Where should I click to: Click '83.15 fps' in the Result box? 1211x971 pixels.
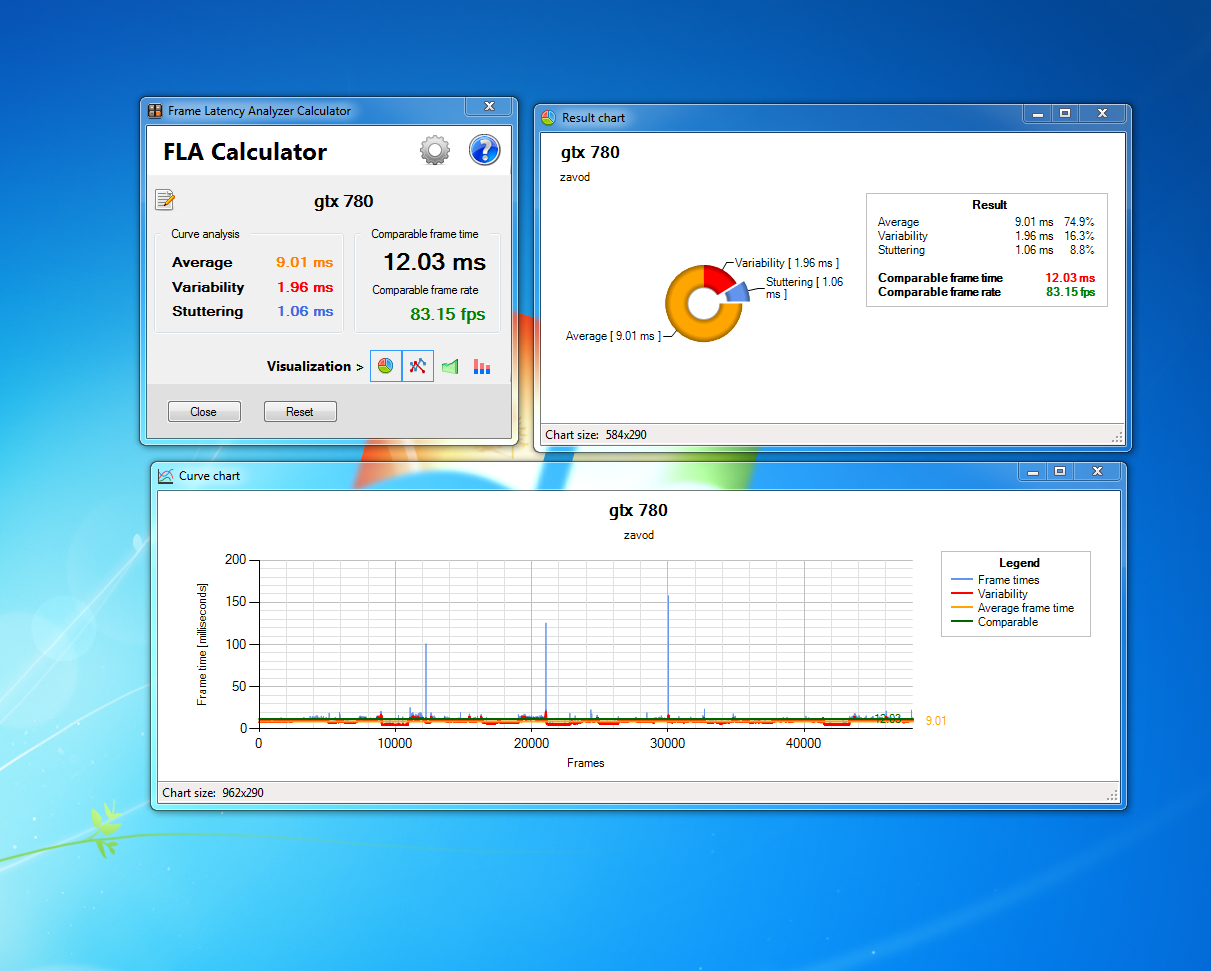pyautogui.click(x=1070, y=292)
